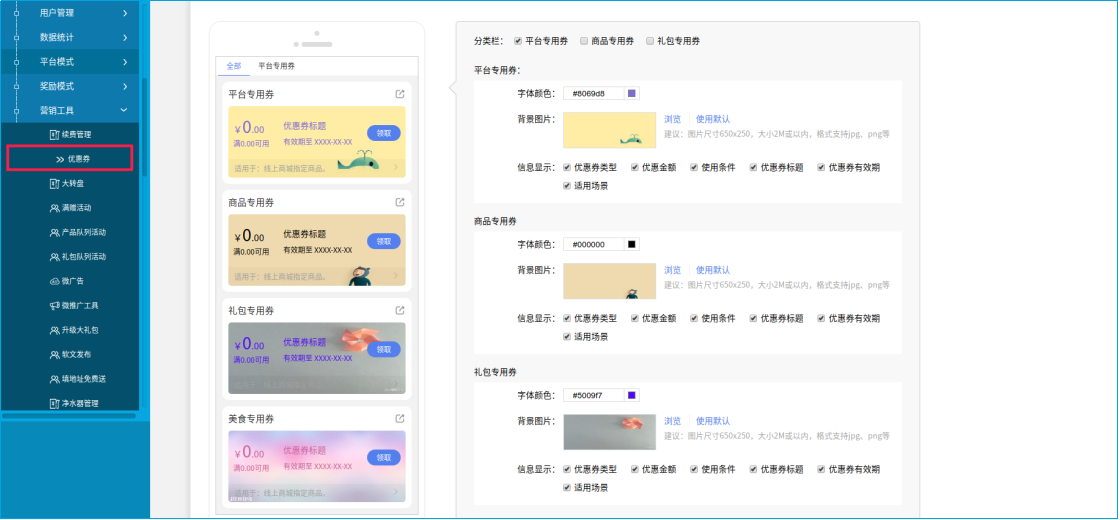Uncheck 使用条件 under 商品专用券 settings
The image size is (1120, 520).
pyautogui.click(x=694, y=318)
